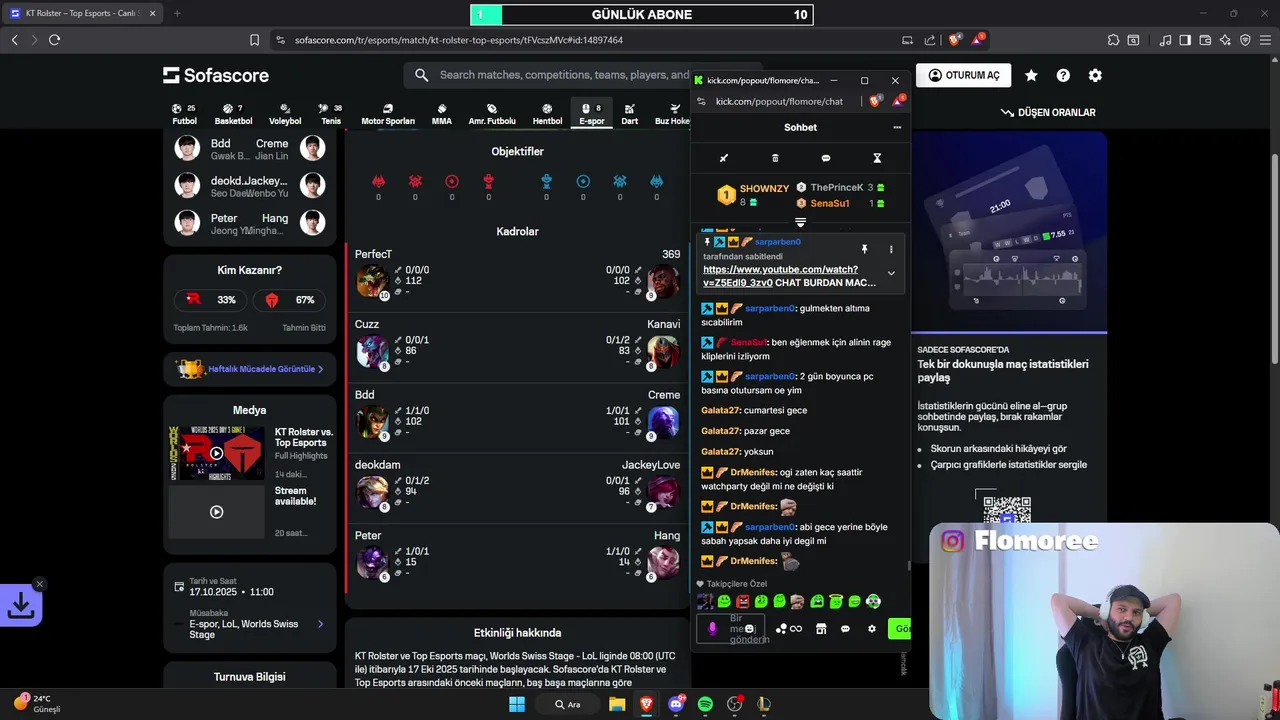Open the pinned YouTube link

click(x=780, y=276)
